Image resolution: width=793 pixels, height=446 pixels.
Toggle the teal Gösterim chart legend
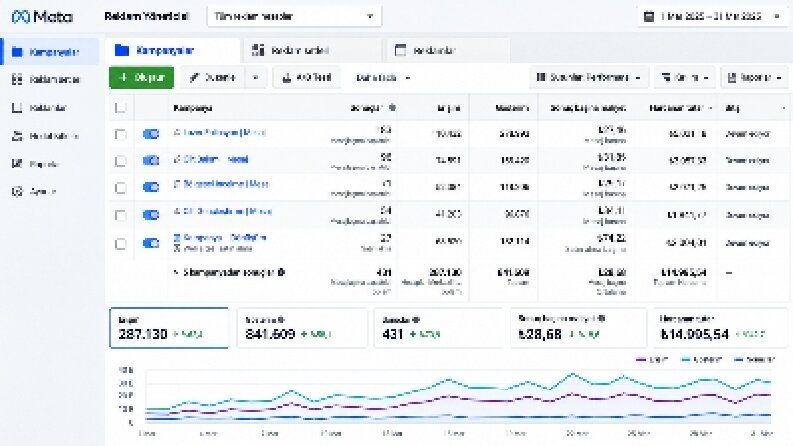coord(701,360)
